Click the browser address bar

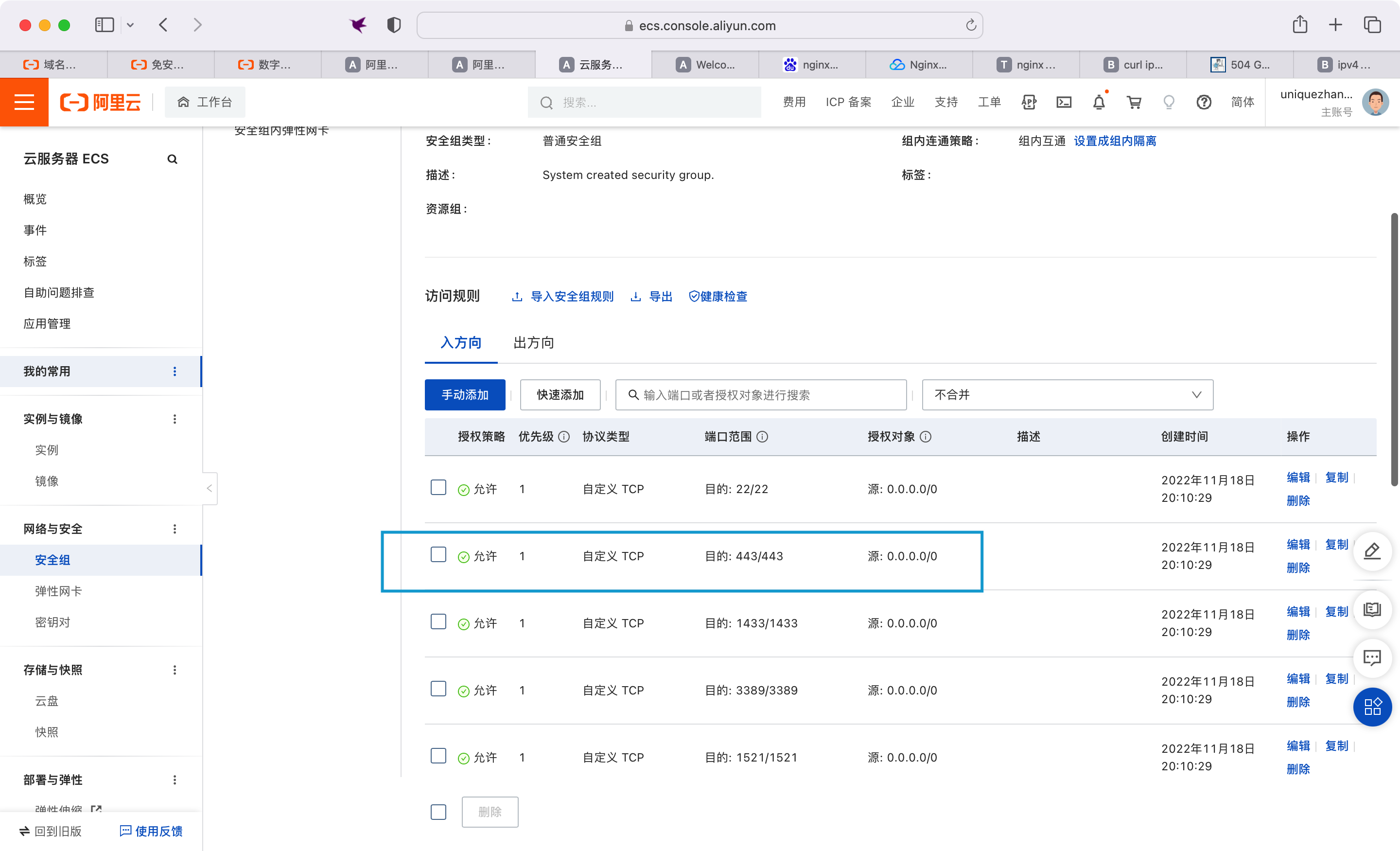[x=700, y=25]
